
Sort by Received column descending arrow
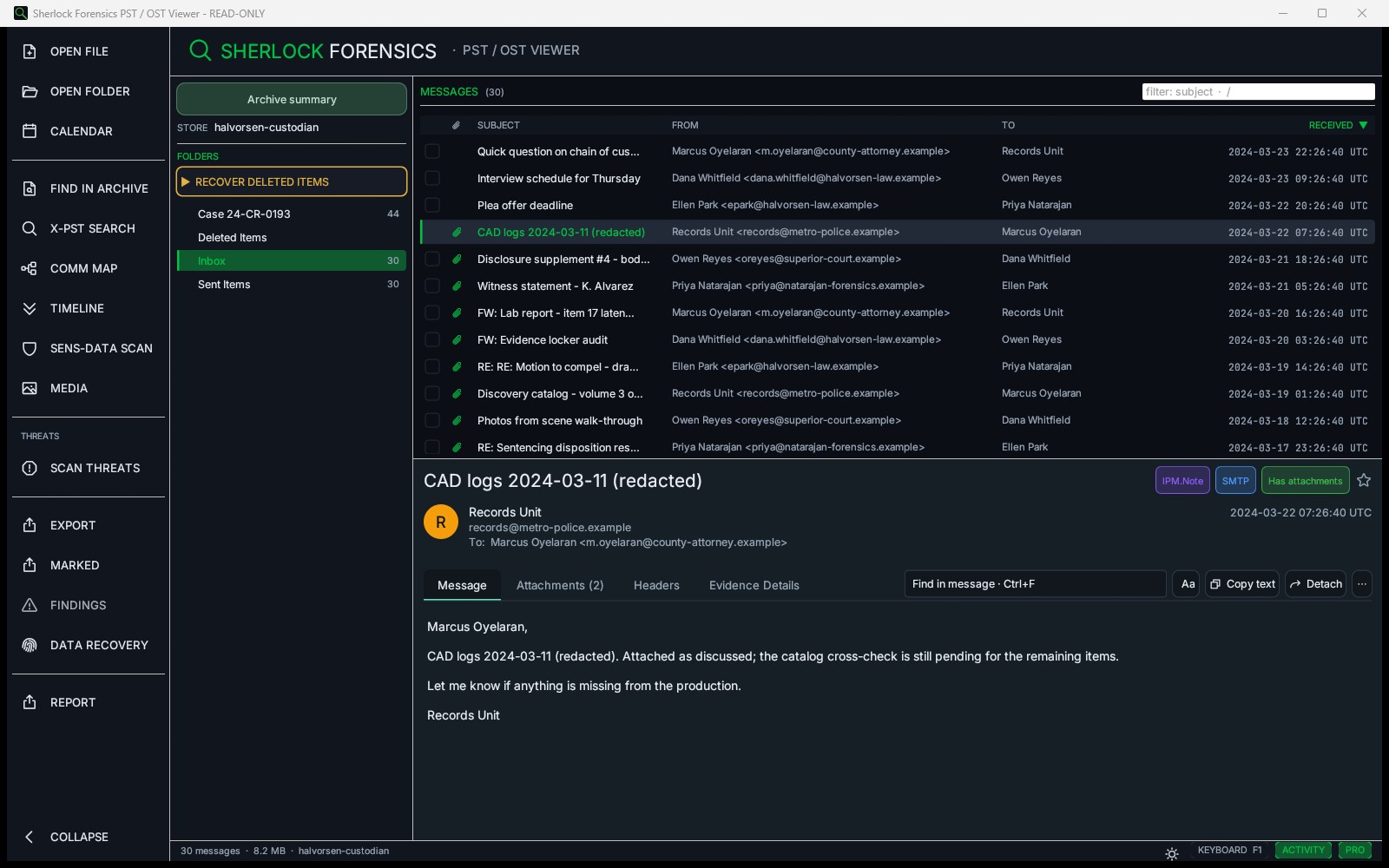(x=1363, y=125)
